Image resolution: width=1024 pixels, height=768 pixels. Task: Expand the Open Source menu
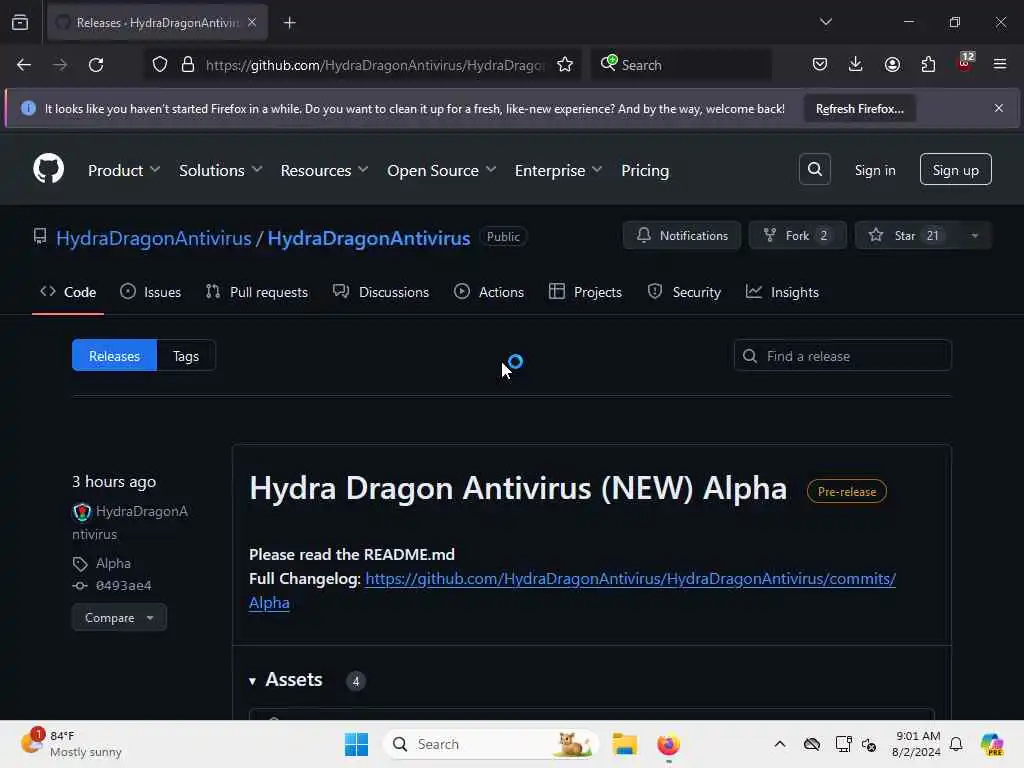pos(441,170)
